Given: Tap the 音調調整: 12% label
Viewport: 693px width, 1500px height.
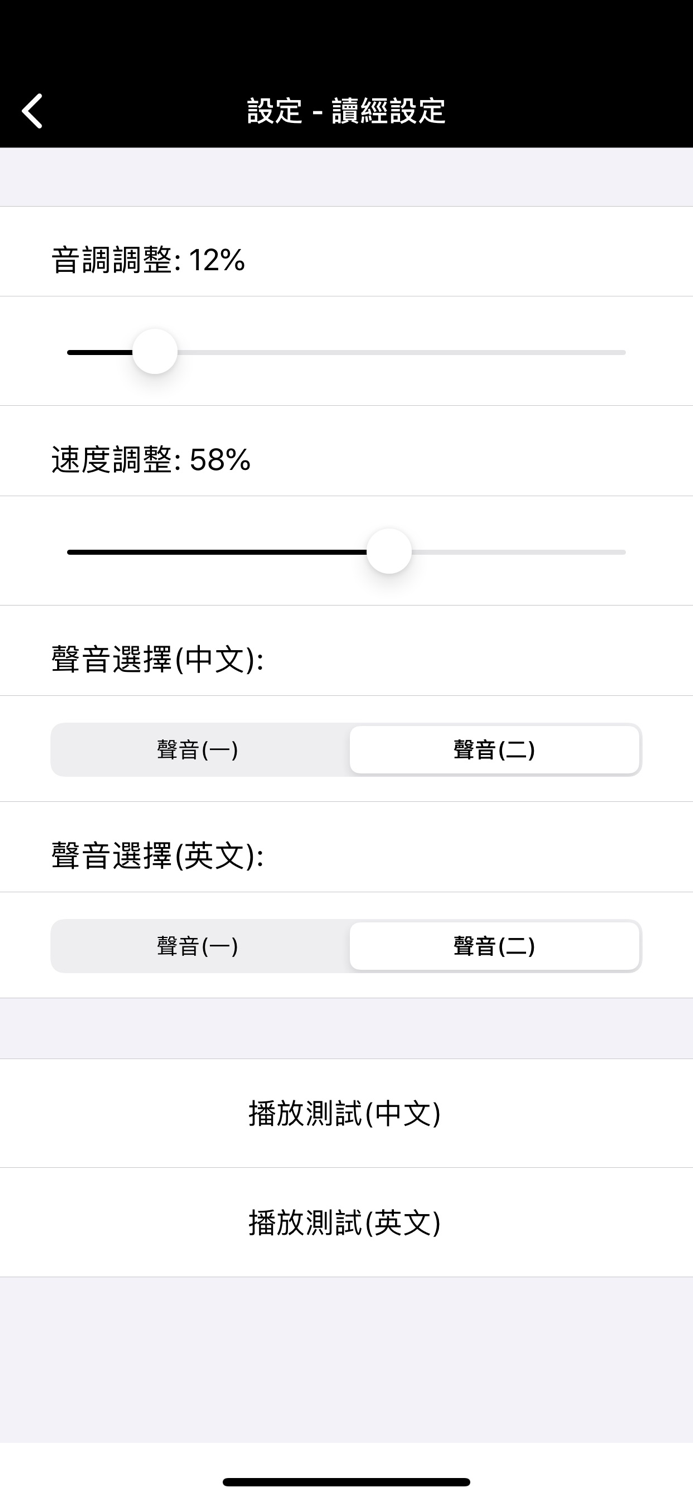Looking at the screenshot, I should 151,260.
